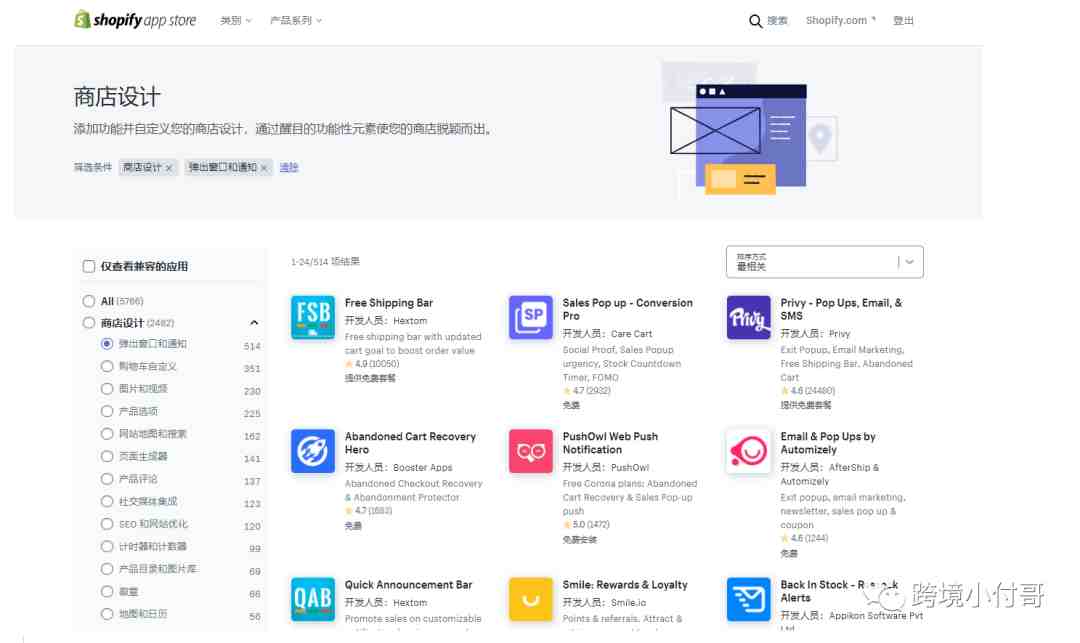The width and height of the screenshot is (1080, 643).
Task: Select the SEO 和网站优化 radio option
Action: point(107,524)
